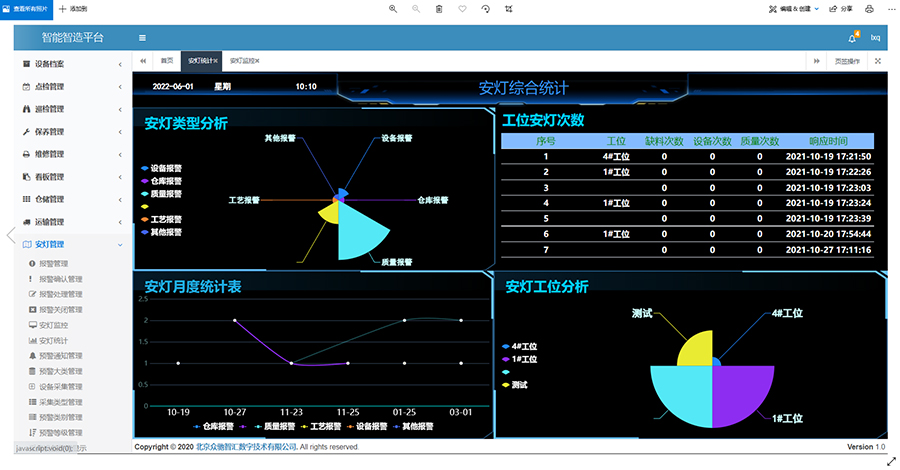
Task: Click the 北京众驰智汇数字技术有限公司 footer link
Action: tap(246, 447)
